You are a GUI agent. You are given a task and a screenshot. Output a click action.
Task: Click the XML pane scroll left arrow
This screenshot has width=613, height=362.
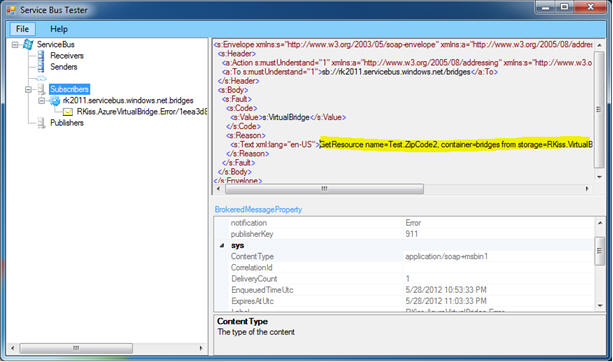pos(219,189)
